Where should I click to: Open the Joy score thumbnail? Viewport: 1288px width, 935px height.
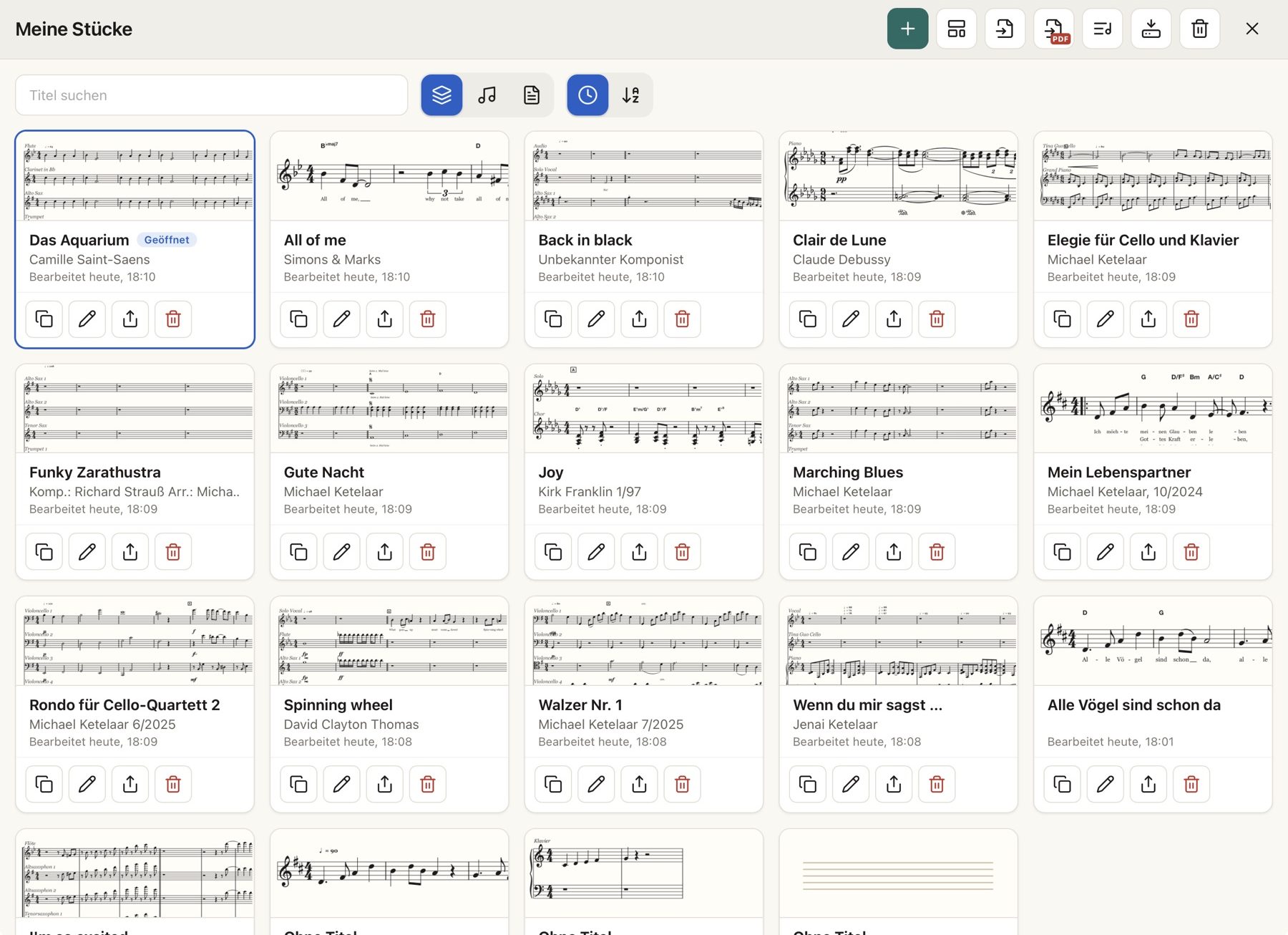click(643, 408)
